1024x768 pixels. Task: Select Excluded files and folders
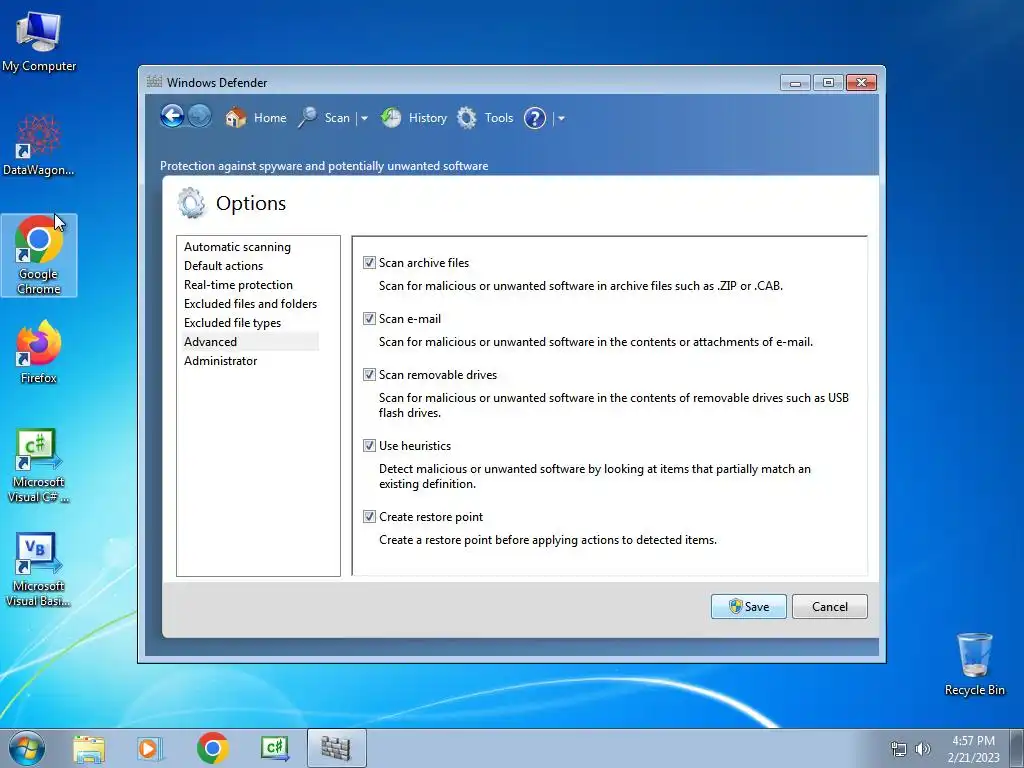click(250, 304)
